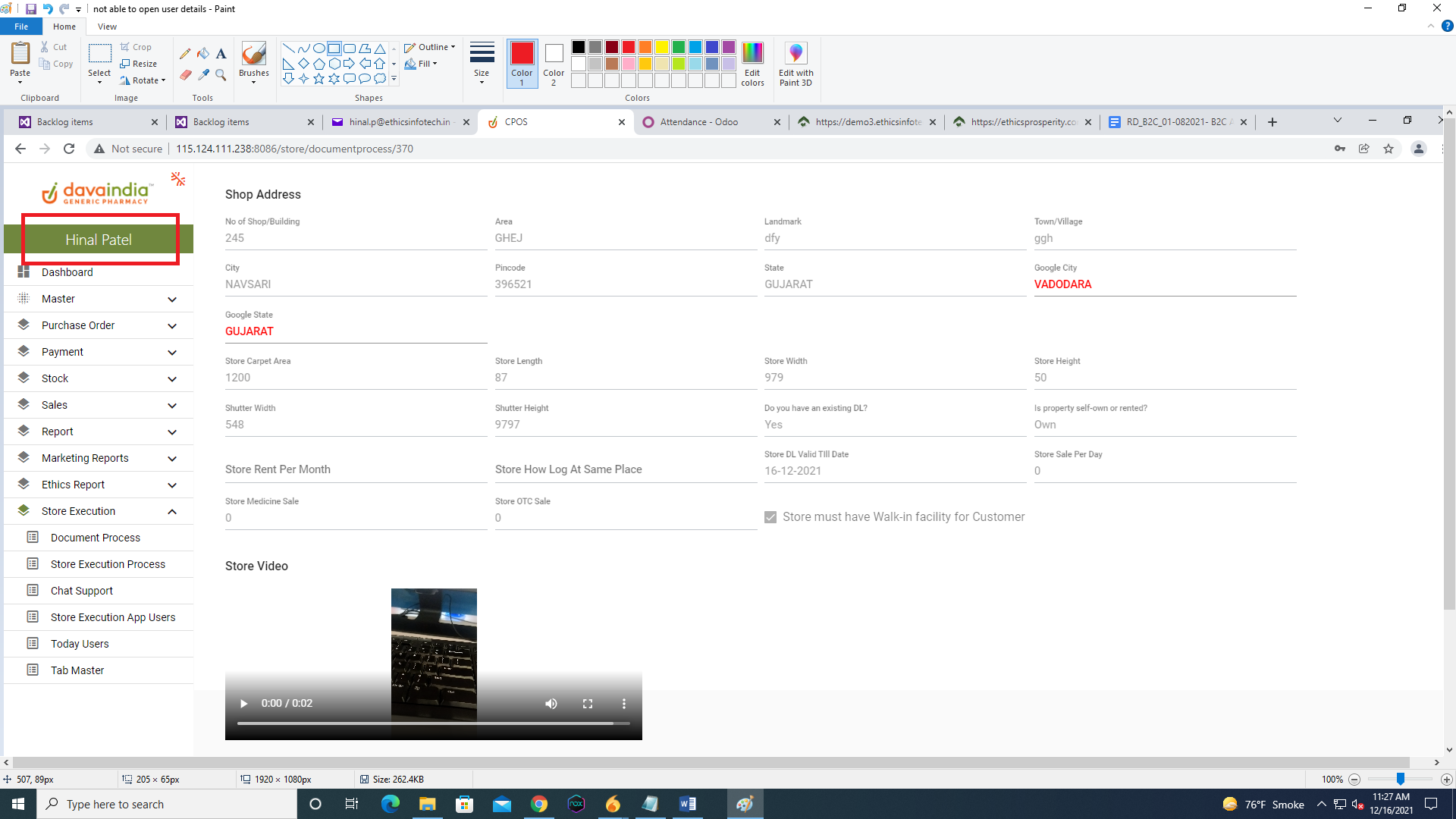The width and height of the screenshot is (1456, 819).
Task: Play the Store Video
Action: (x=244, y=704)
